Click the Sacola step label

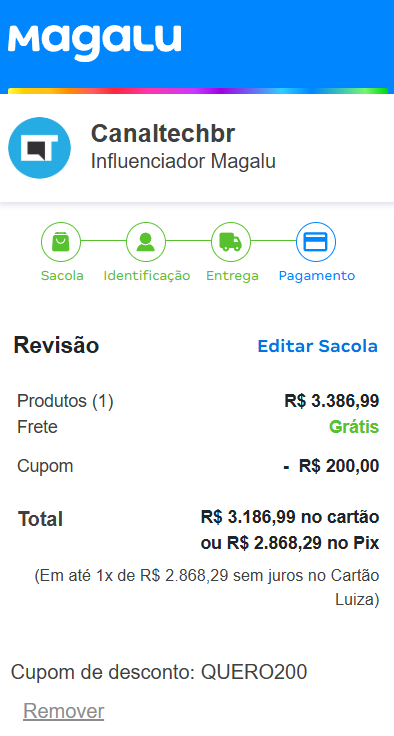tap(62, 276)
